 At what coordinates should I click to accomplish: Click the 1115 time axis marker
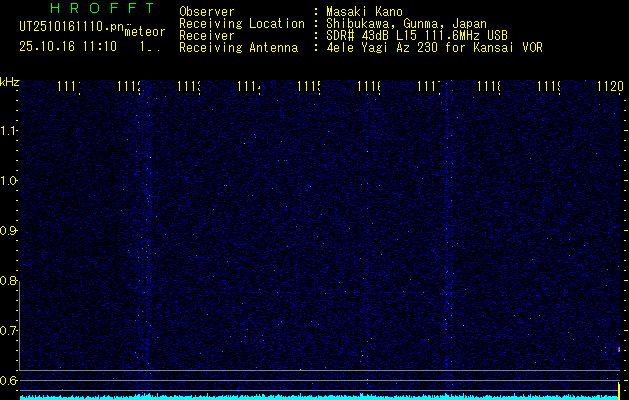(x=308, y=86)
